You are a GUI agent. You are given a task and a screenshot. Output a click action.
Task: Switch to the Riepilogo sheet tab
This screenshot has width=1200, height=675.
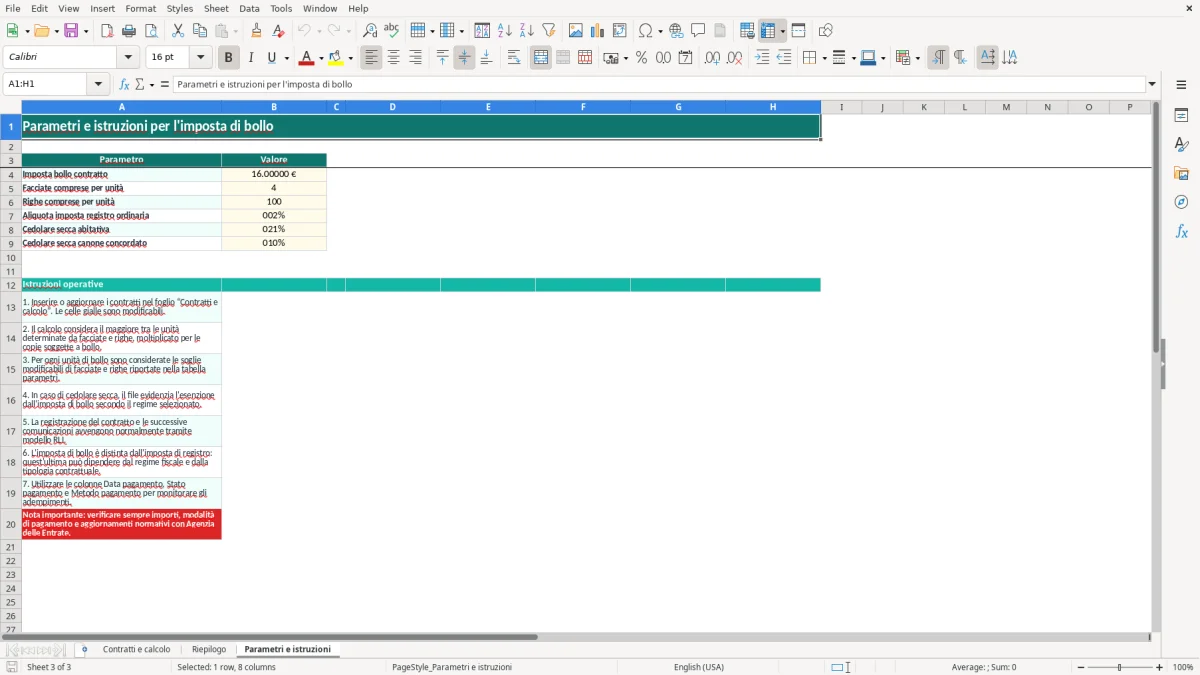(x=209, y=649)
